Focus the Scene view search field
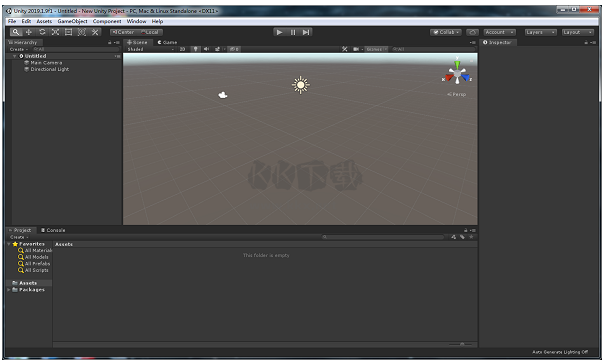The height and width of the screenshot is (364, 607). tap(433, 49)
